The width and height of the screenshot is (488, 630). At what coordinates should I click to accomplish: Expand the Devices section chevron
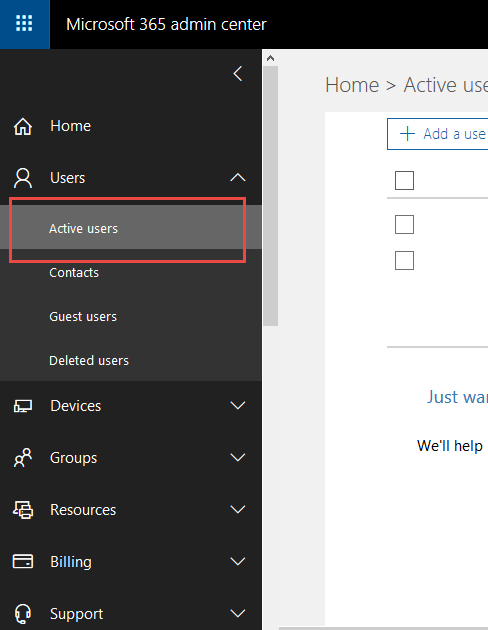coord(238,405)
